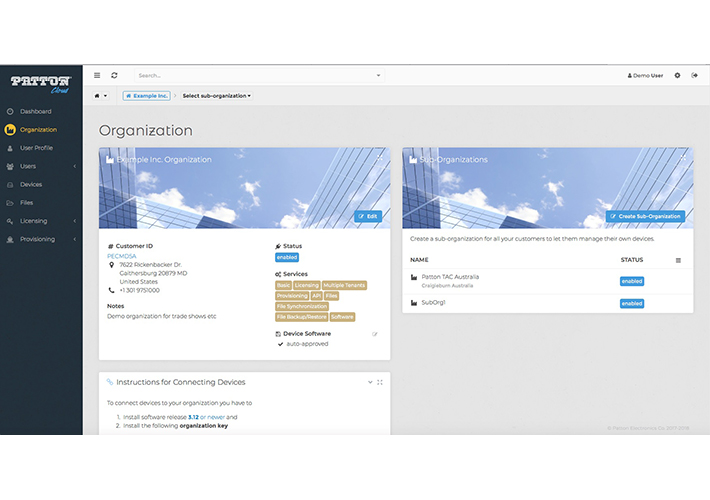The height and width of the screenshot is (500, 710).
Task: Click the address map marker icon
Action: pyautogui.click(x=111, y=265)
